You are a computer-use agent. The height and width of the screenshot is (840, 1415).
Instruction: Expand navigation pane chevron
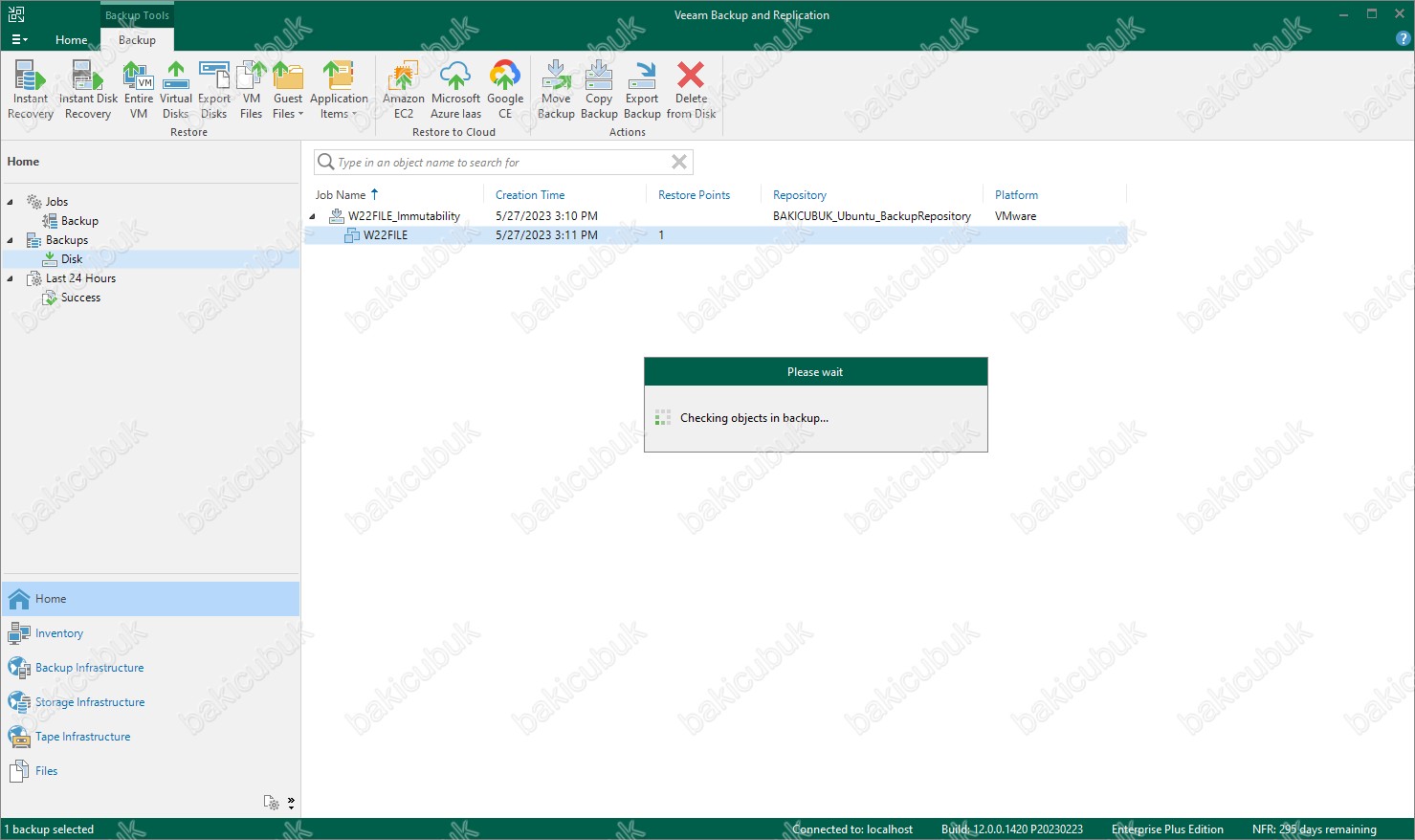tap(291, 803)
